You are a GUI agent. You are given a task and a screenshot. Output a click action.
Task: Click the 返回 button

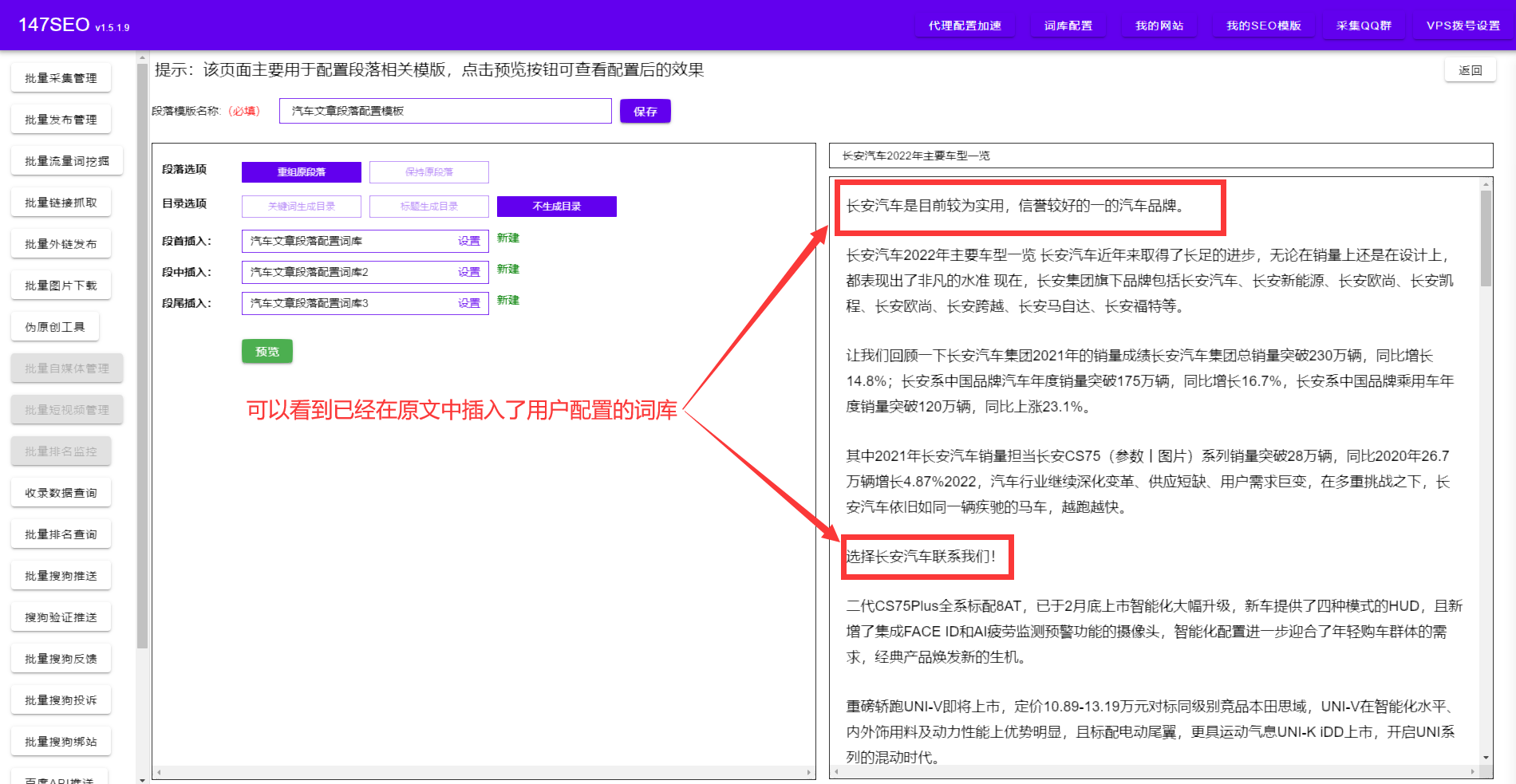click(x=1470, y=70)
